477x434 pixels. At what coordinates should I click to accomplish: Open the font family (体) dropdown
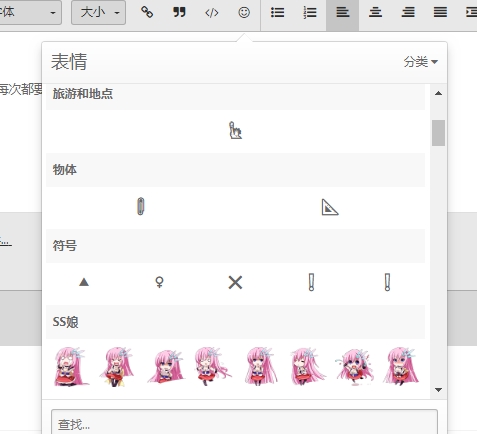point(30,12)
